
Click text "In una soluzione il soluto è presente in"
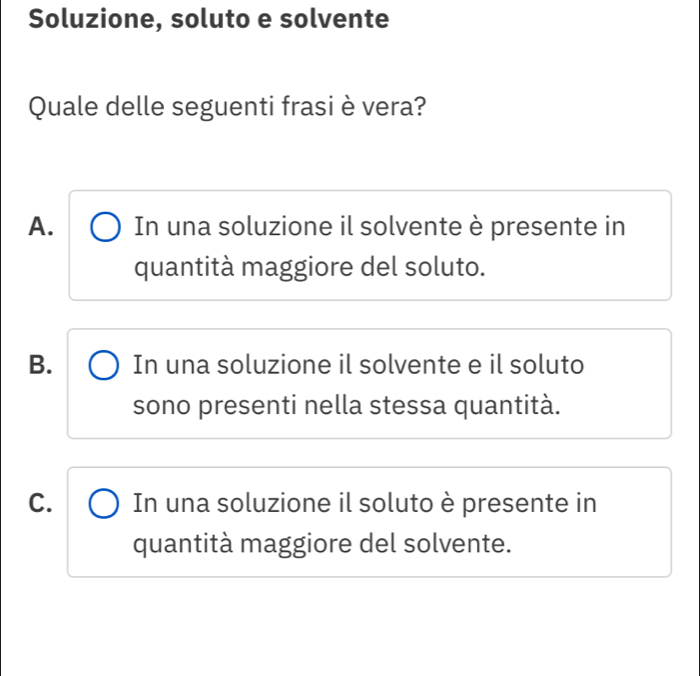pos(366,504)
